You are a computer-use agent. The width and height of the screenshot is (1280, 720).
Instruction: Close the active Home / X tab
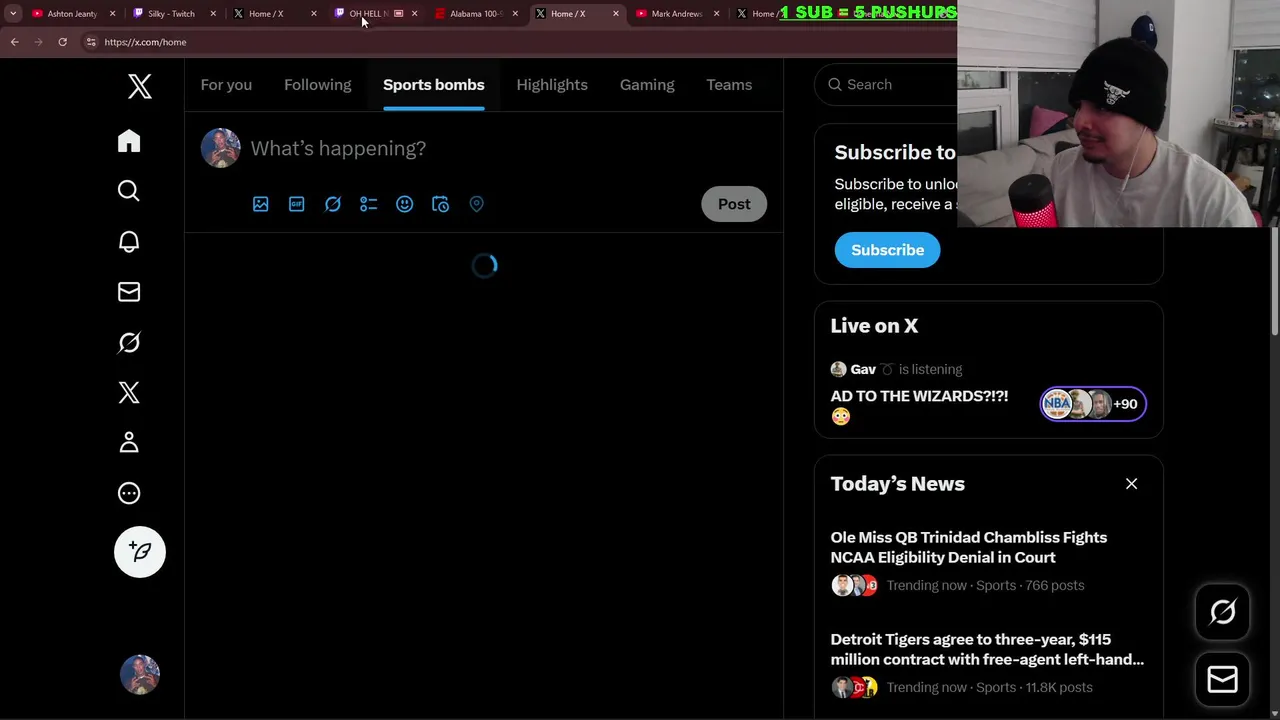tap(616, 14)
